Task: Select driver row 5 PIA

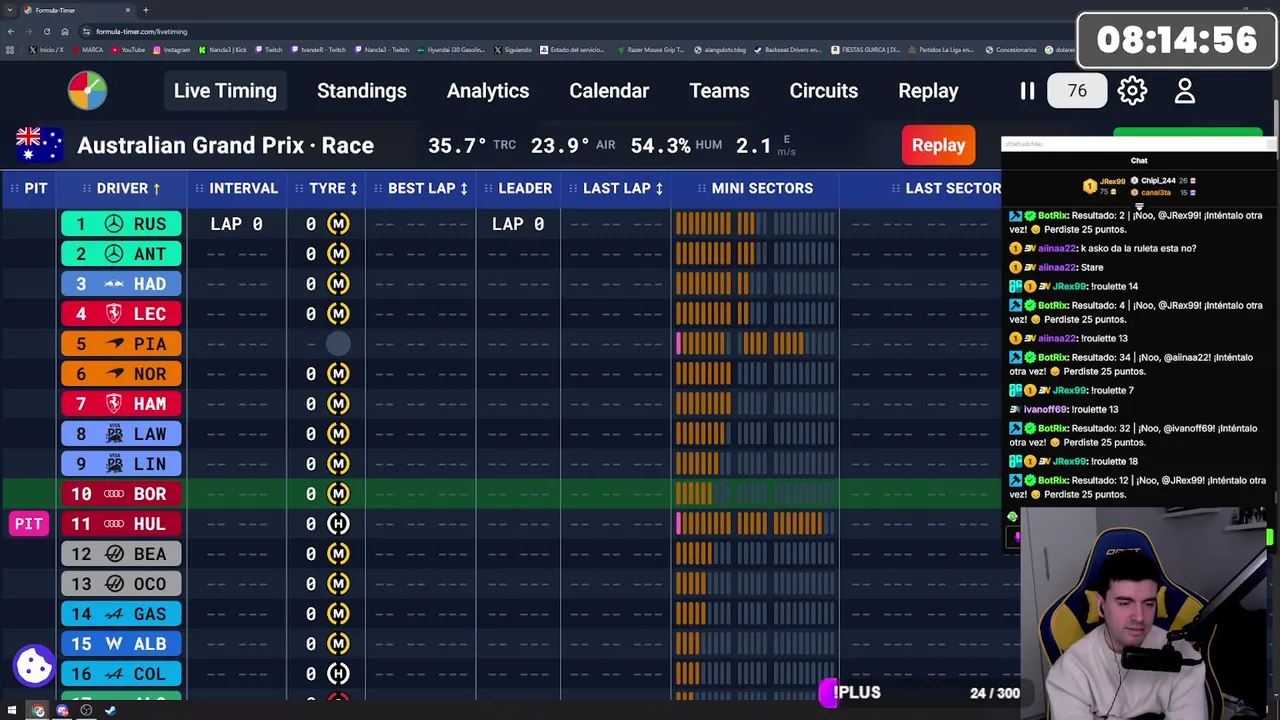Action: tap(121, 344)
